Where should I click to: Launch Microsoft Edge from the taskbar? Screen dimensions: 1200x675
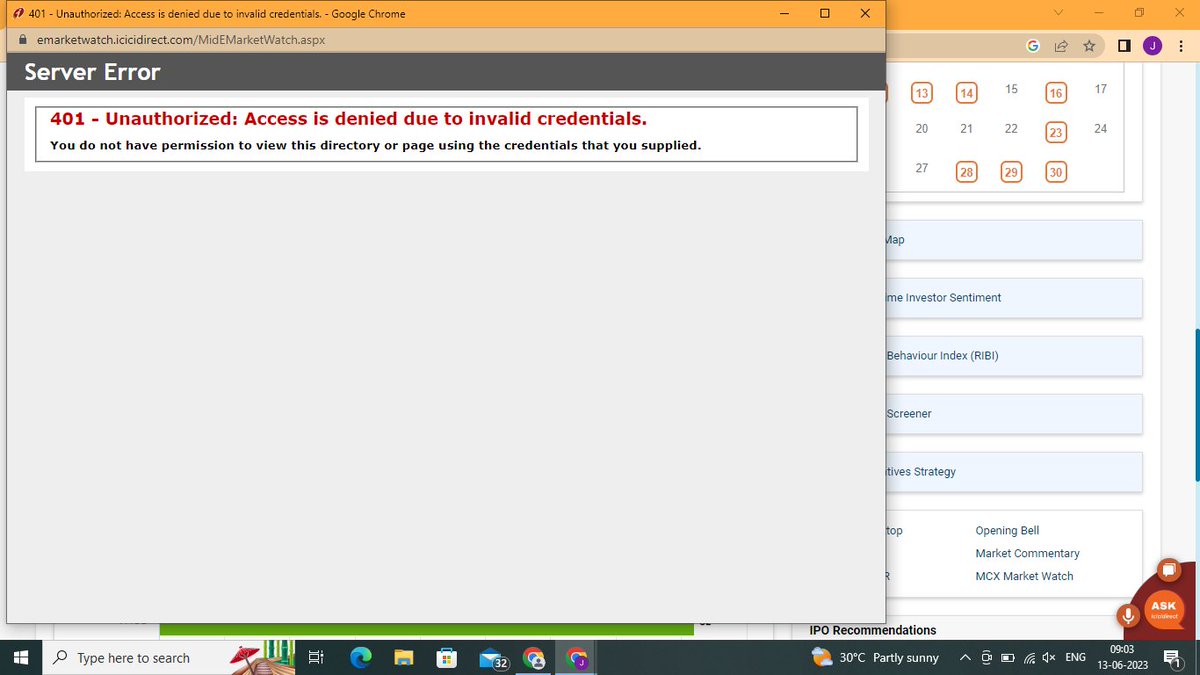tap(360, 657)
